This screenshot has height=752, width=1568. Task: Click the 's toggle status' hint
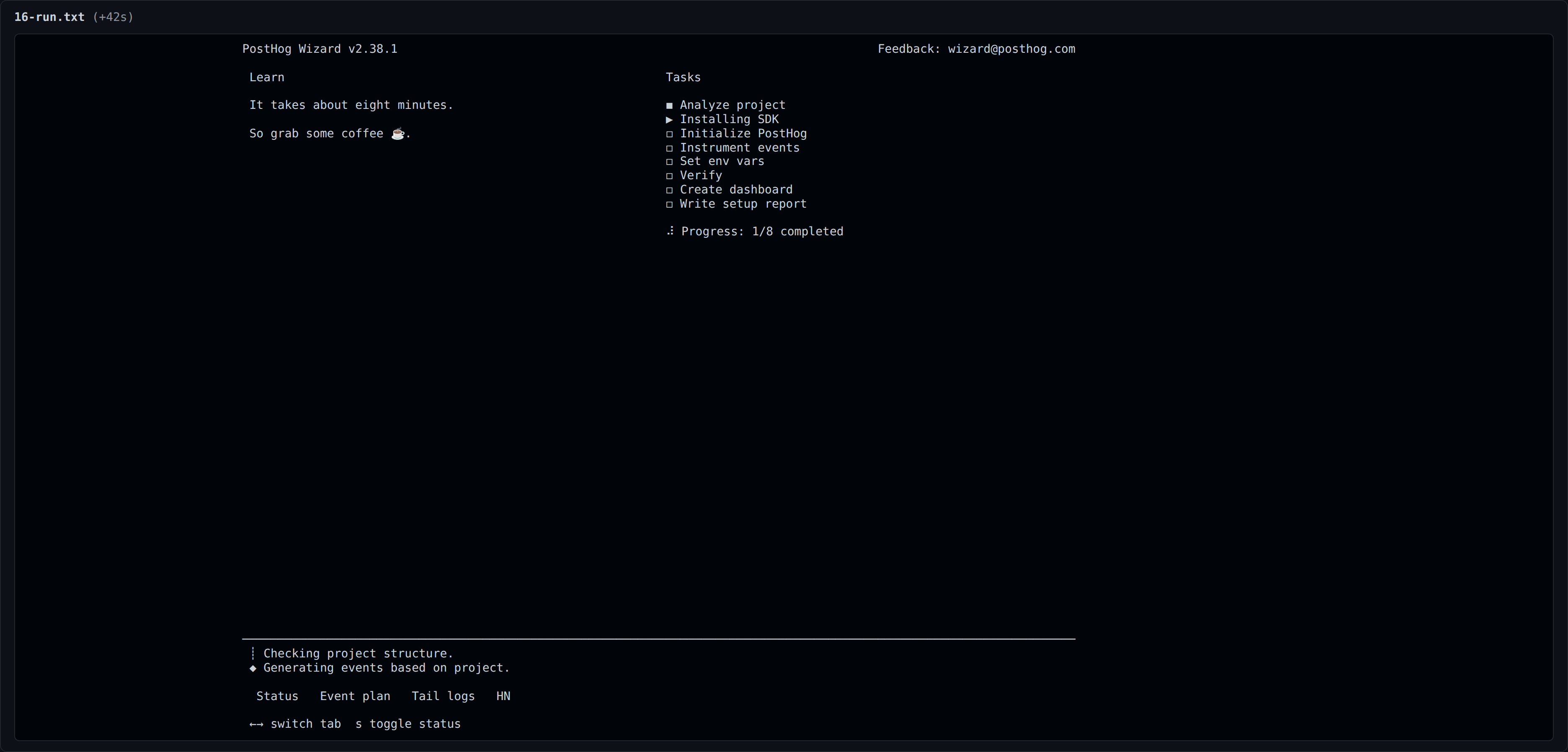408,724
